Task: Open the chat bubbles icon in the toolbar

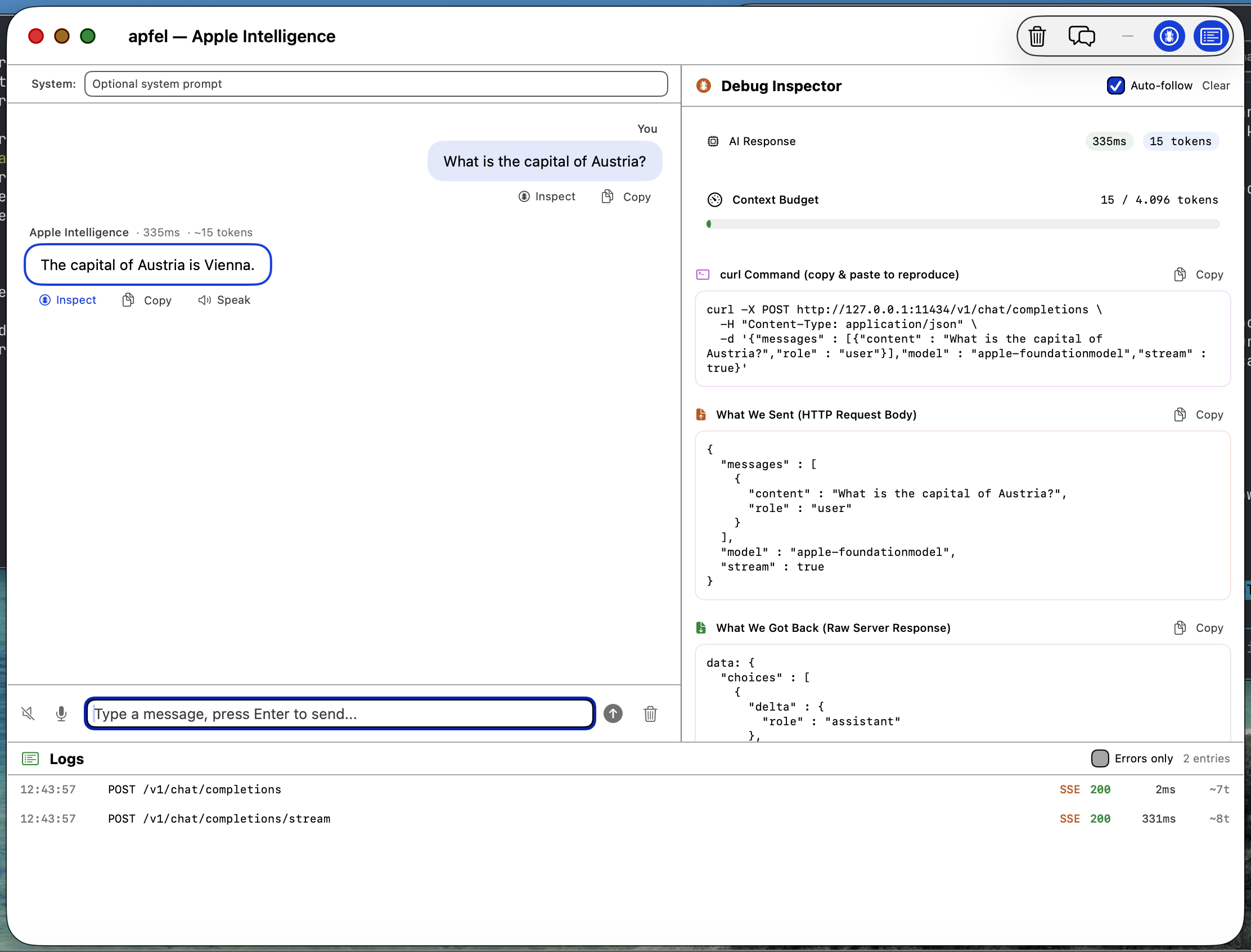Action: (1082, 35)
